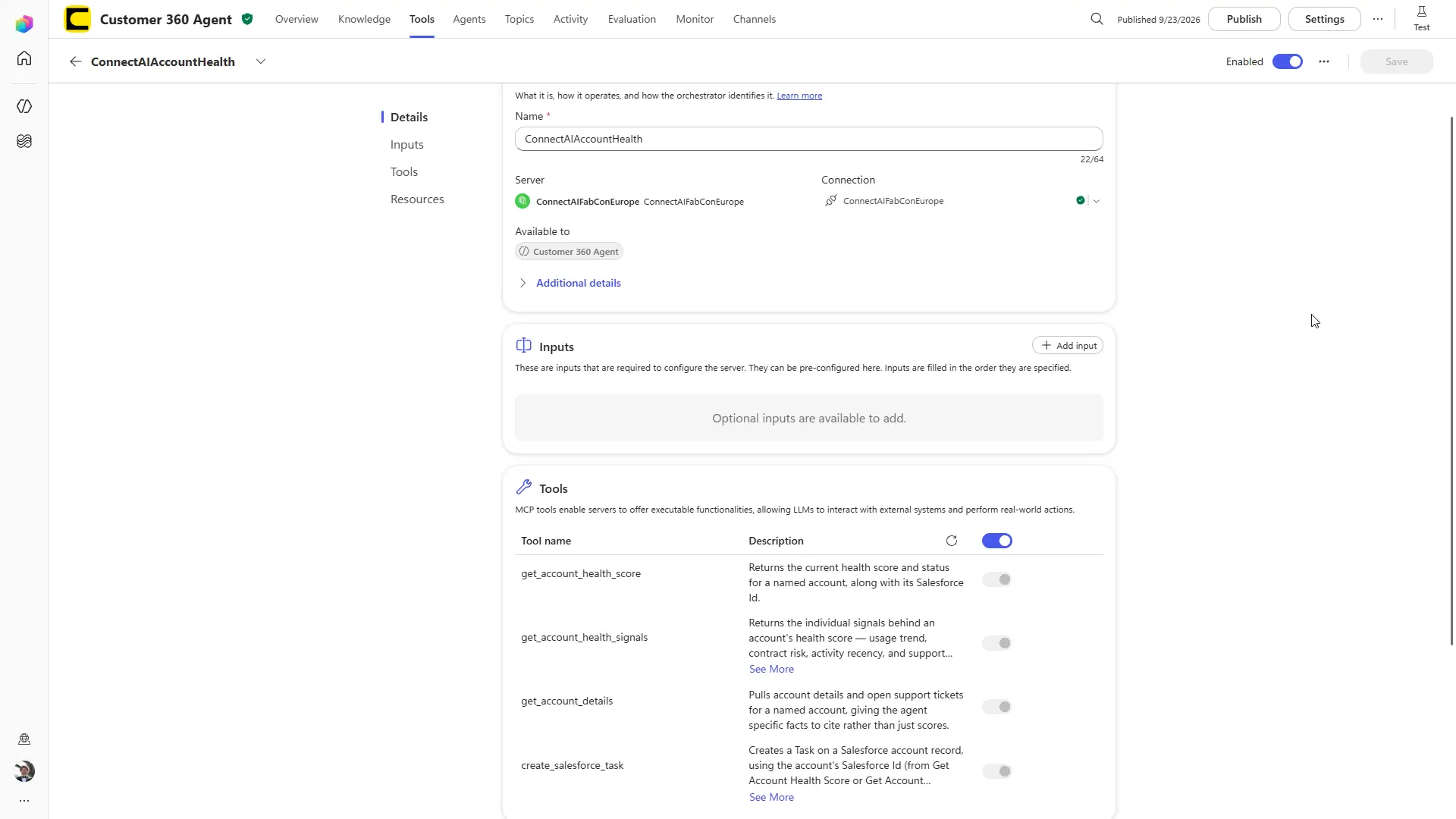Open the Connection dropdown chevron

(x=1097, y=201)
